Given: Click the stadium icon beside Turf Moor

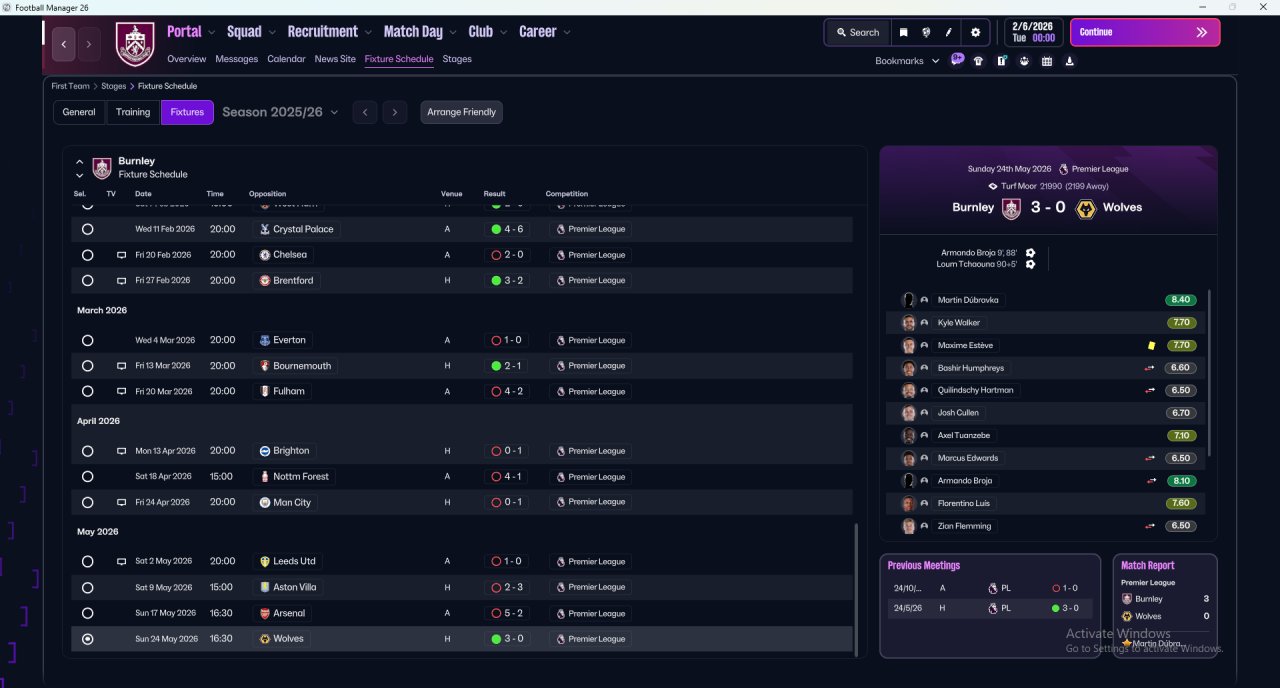Looking at the screenshot, I should (992, 186).
